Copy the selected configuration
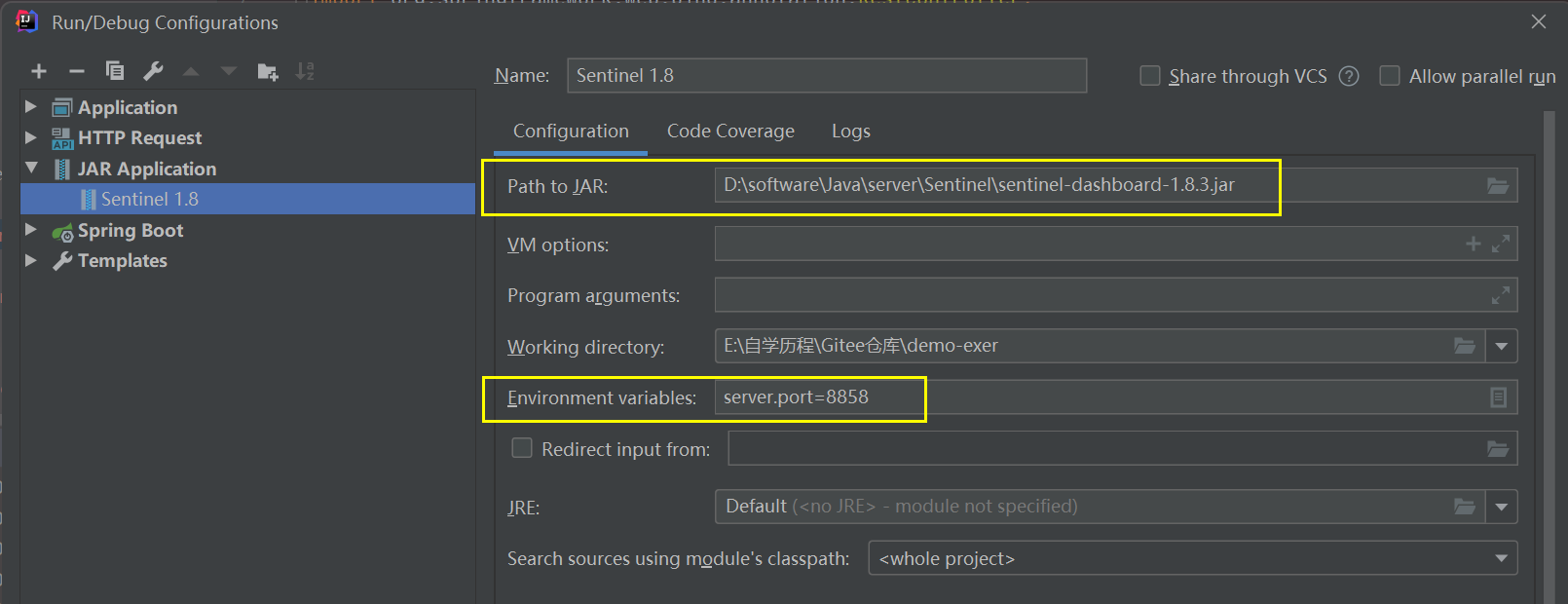1568x604 pixels. (115, 71)
